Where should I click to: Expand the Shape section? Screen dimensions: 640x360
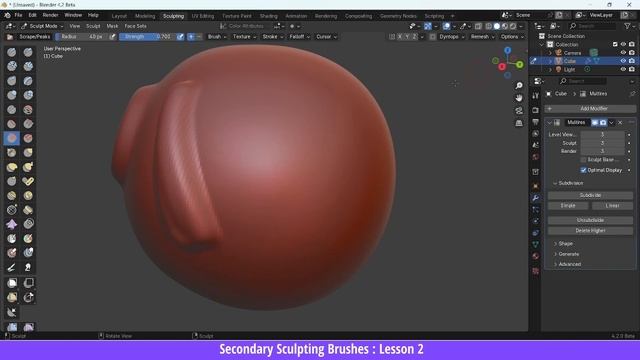[565, 244]
